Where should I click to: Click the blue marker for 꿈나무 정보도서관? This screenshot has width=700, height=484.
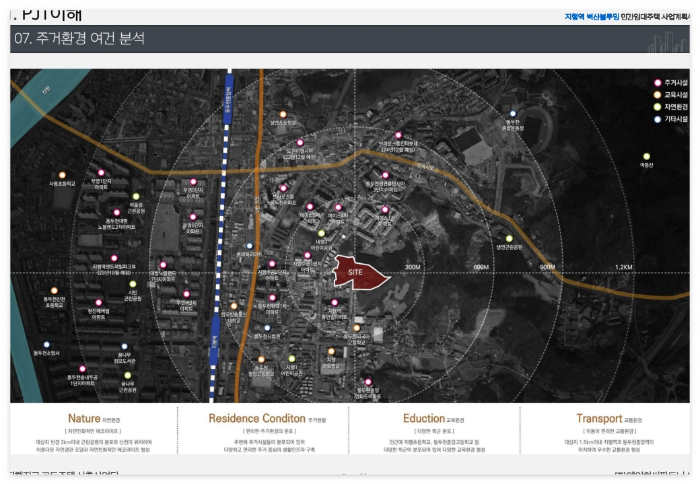(125, 346)
